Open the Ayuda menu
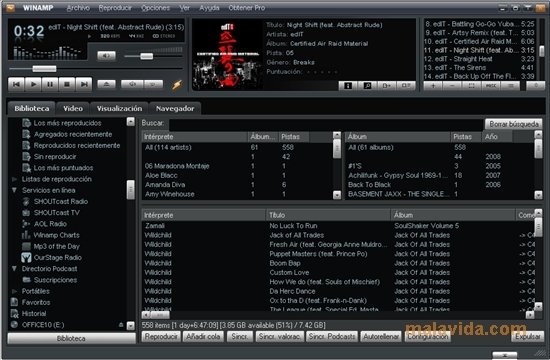 209,8
